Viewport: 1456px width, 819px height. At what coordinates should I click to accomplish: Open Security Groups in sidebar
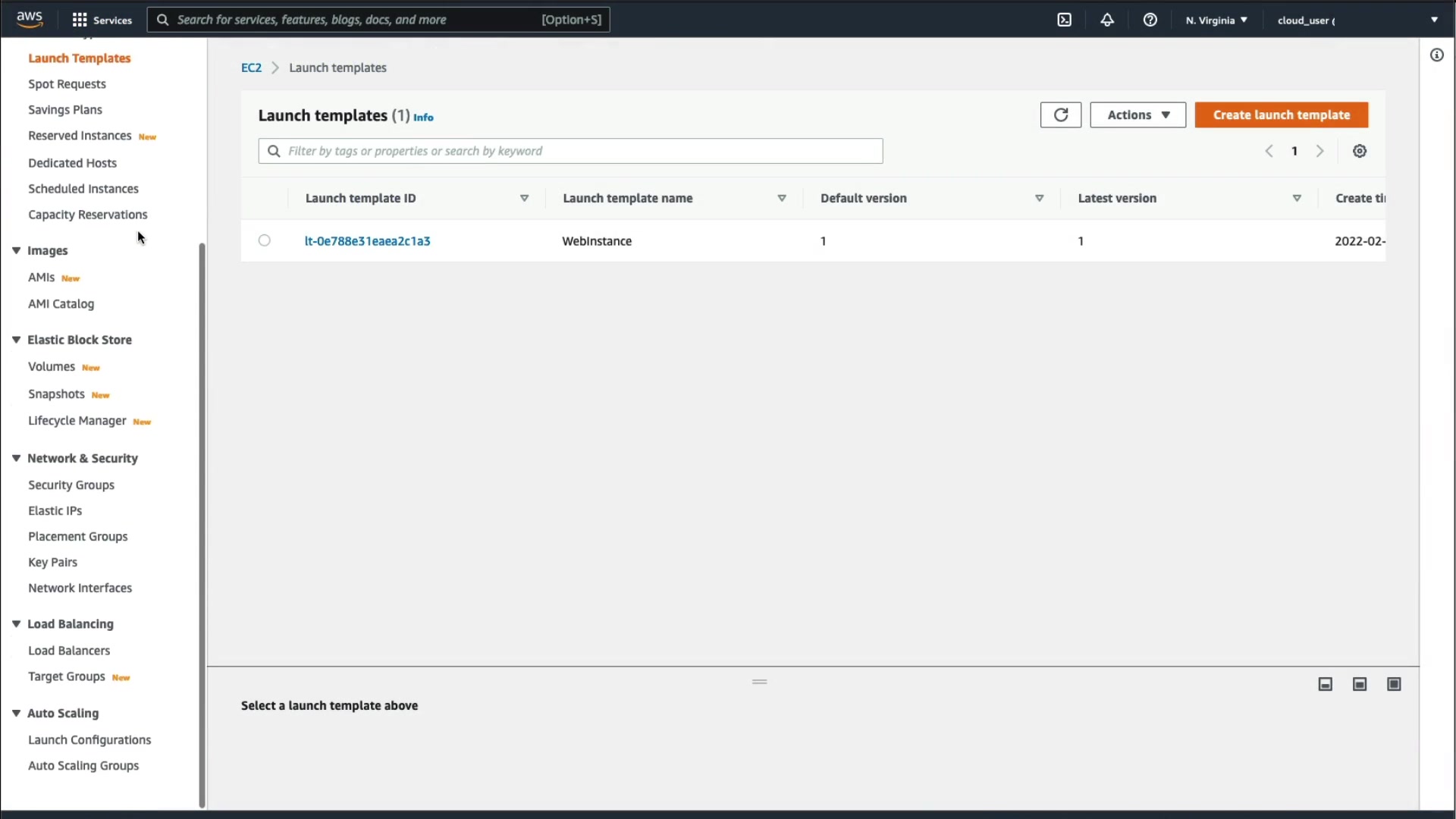pyautogui.click(x=71, y=485)
